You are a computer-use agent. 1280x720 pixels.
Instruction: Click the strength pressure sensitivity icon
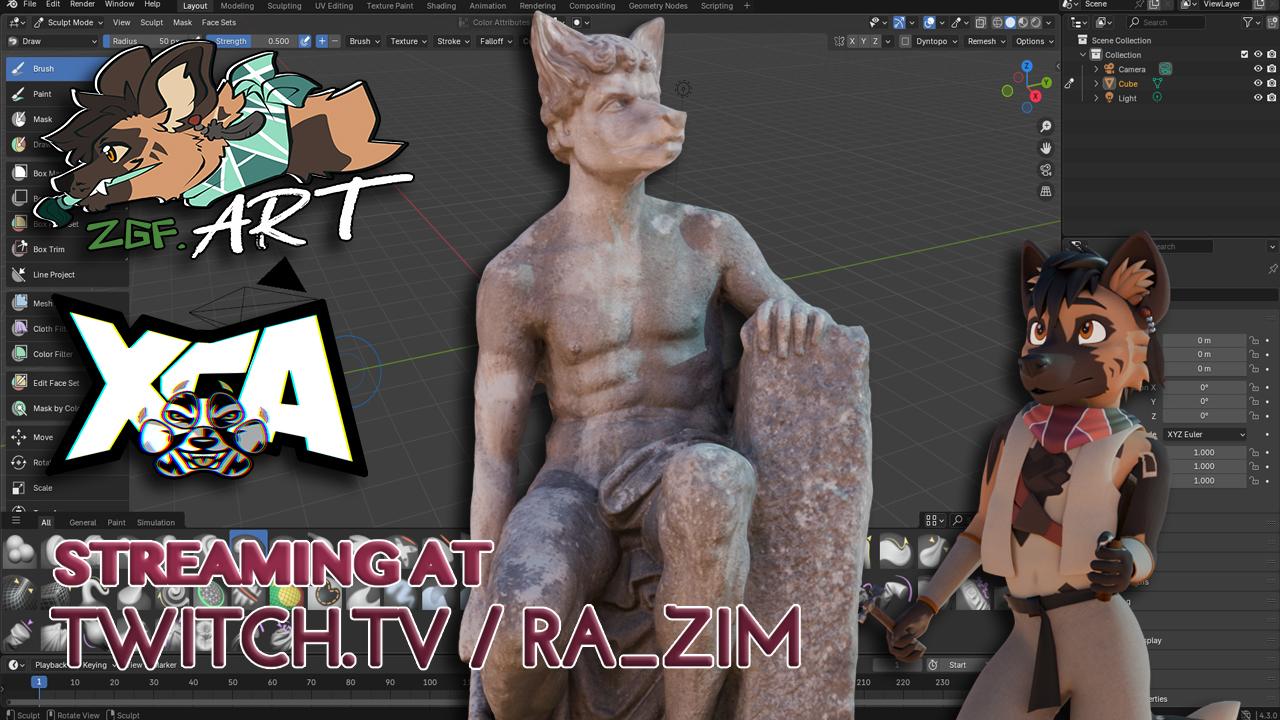coord(303,41)
